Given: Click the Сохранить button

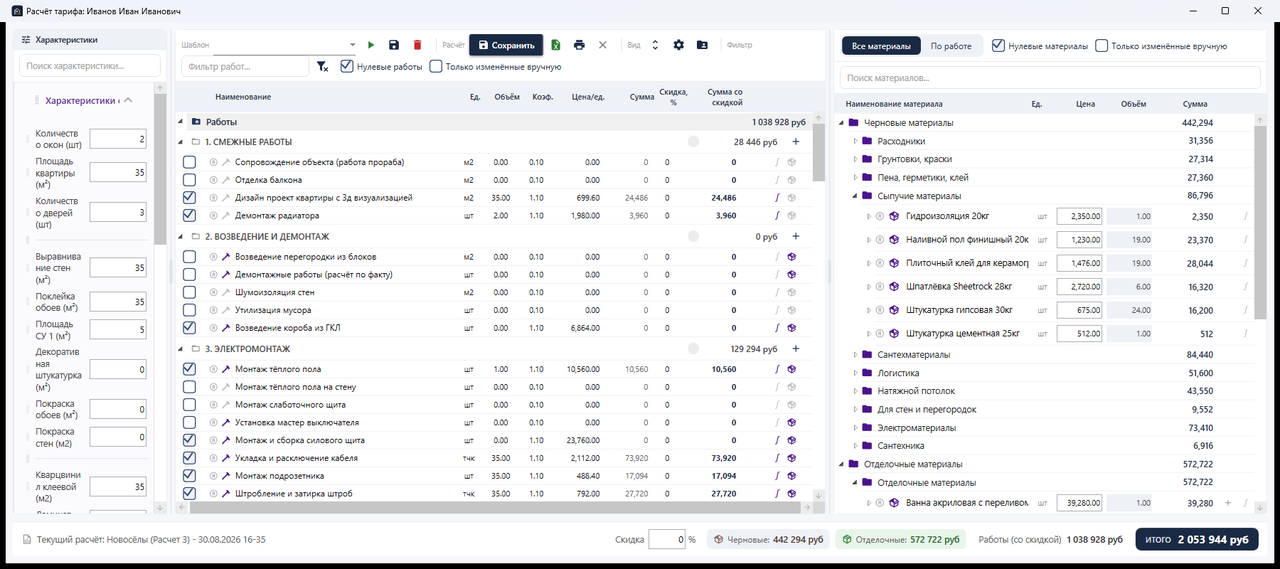Looking at the screenshot, I should point(506,45).
